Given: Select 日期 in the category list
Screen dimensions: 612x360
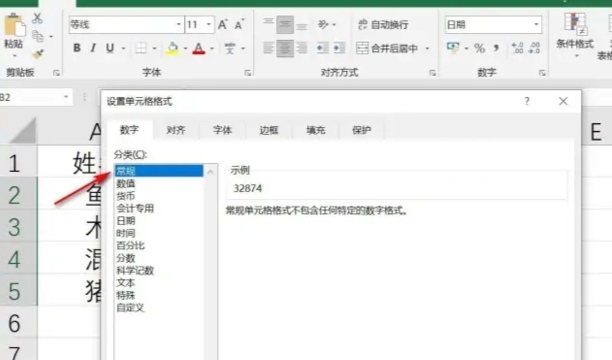Looking at the screenshot, I should point(159,221).
